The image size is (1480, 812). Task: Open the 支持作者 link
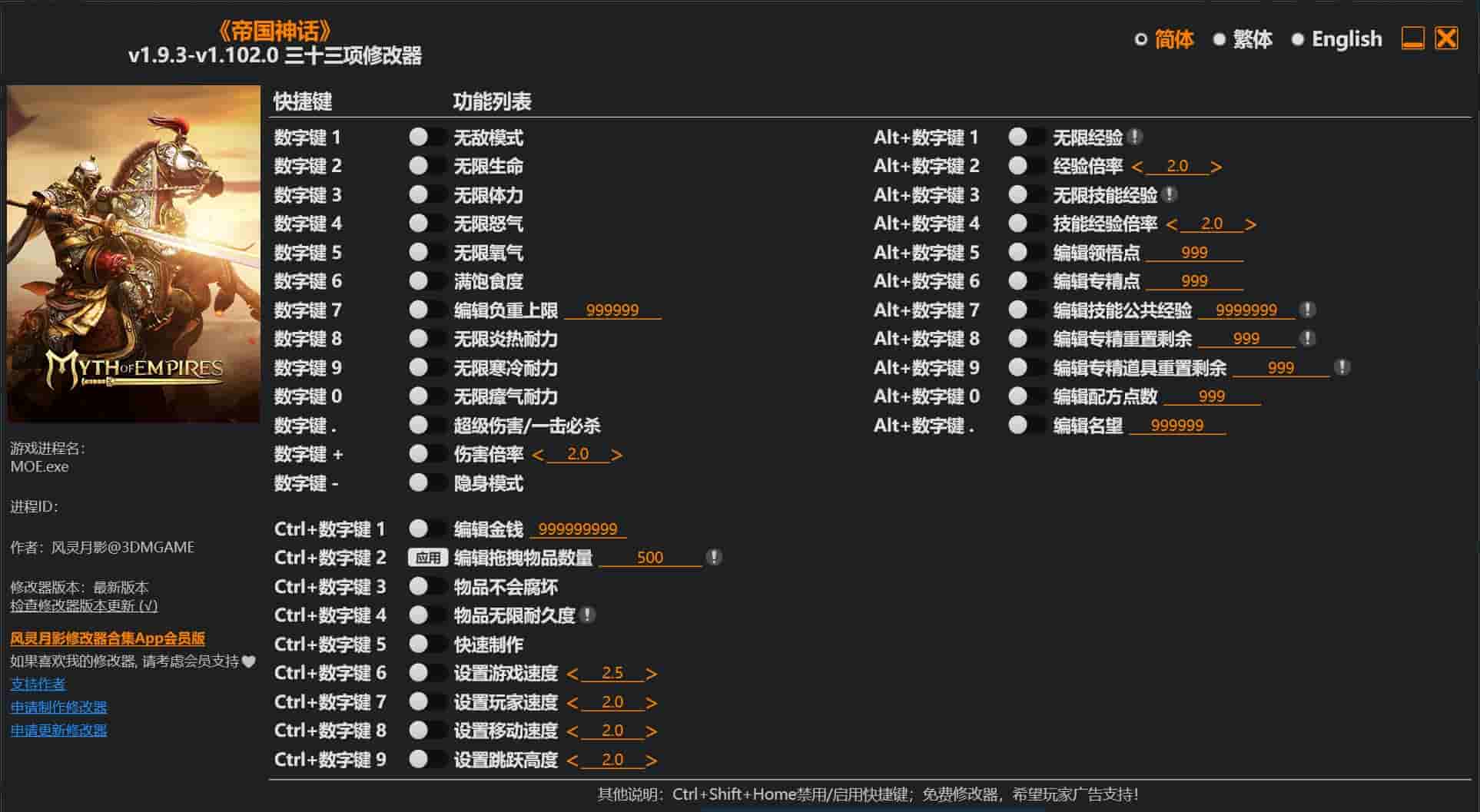37,684
